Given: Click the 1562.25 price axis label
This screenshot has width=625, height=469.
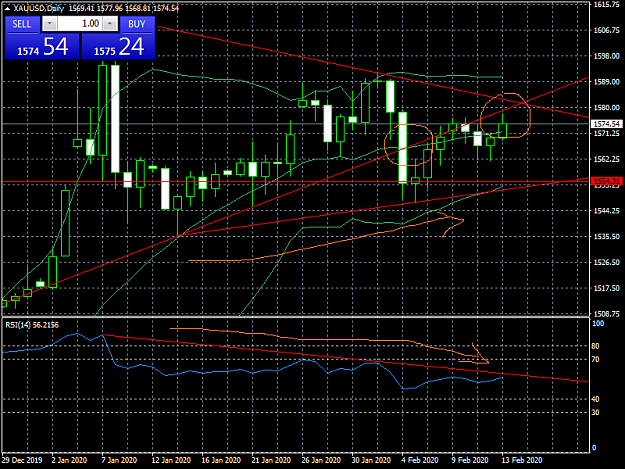Looking at the screenshot, I should tap(607, 159).
